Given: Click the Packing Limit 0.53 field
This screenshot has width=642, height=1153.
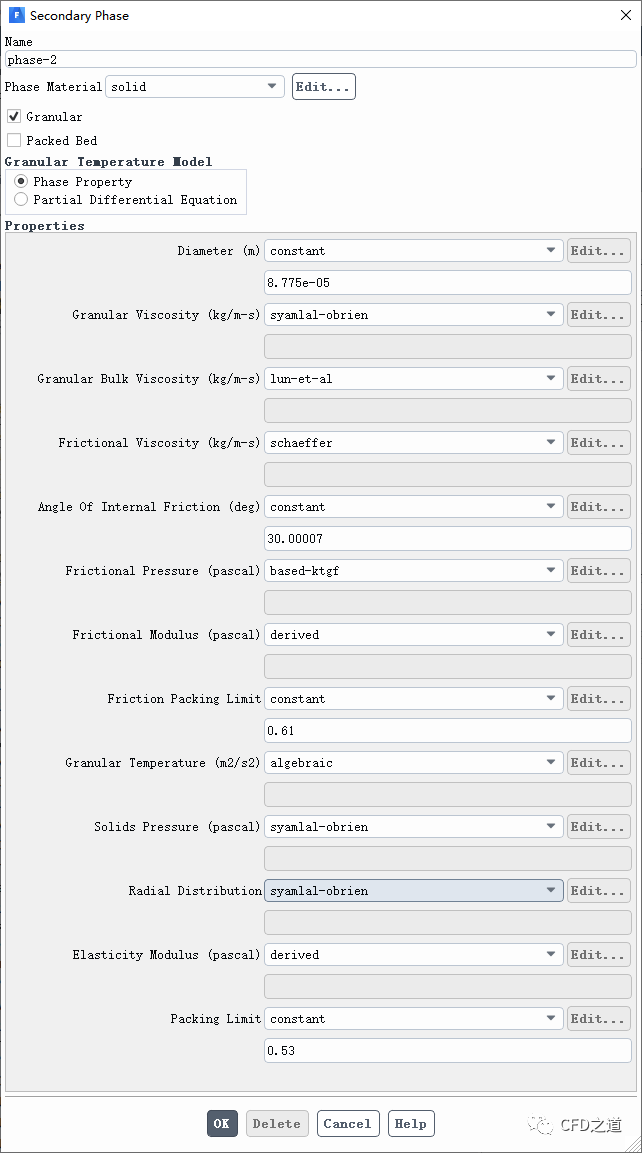Looking at the screenshot, I should point(447,1051).
